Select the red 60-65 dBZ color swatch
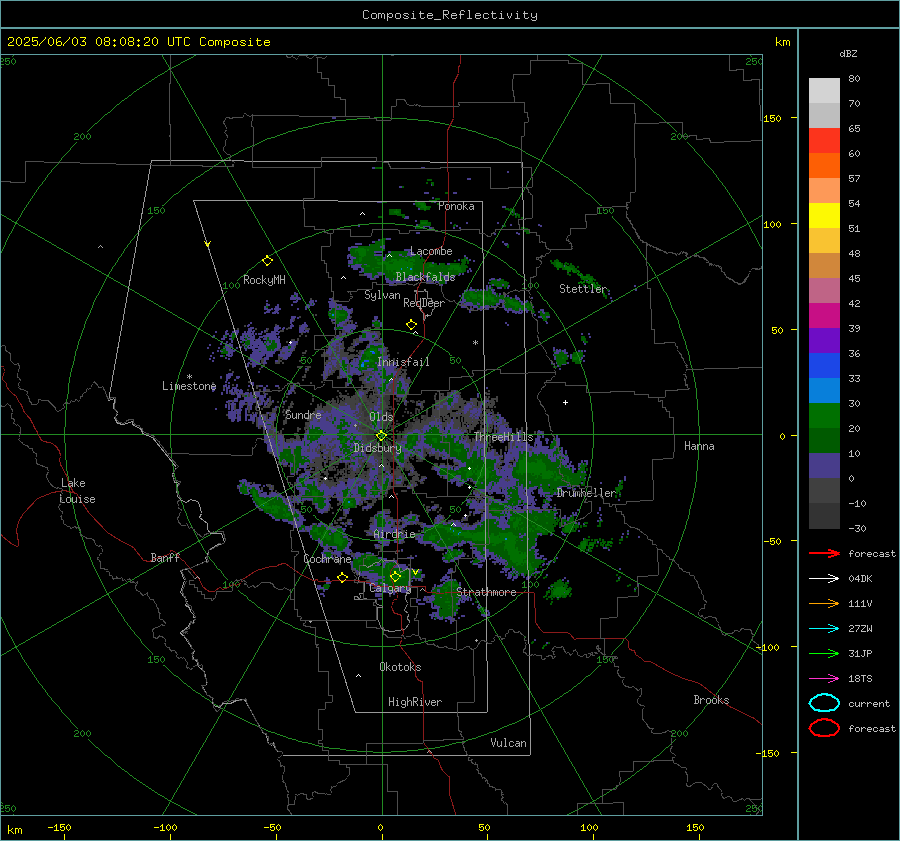This screenshot has height=841, width=900. pos(824,140)
